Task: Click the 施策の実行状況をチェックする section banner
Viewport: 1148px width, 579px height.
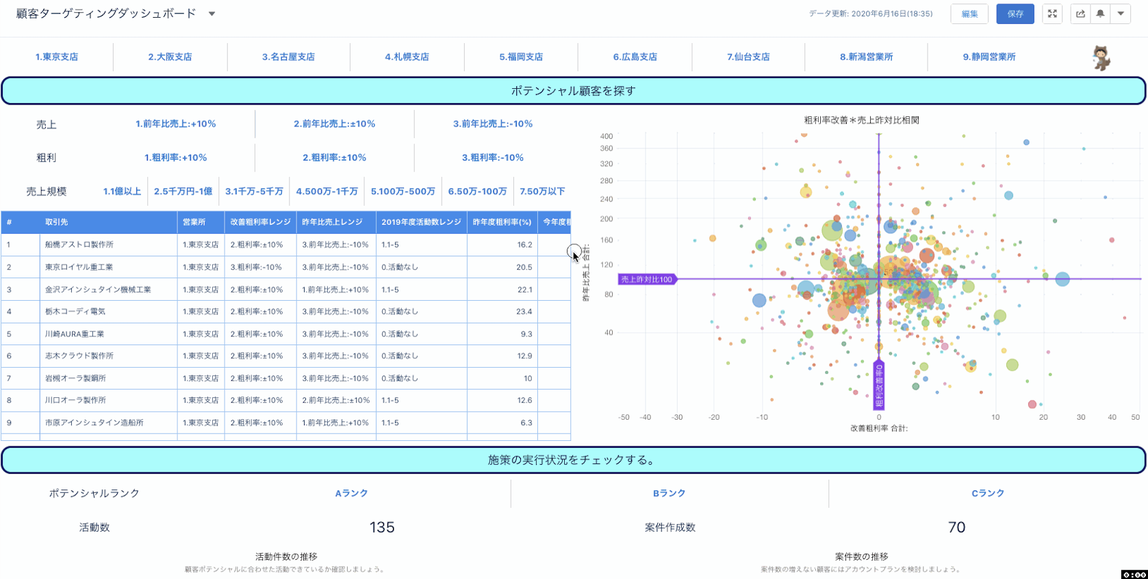Action: [573, 460]
